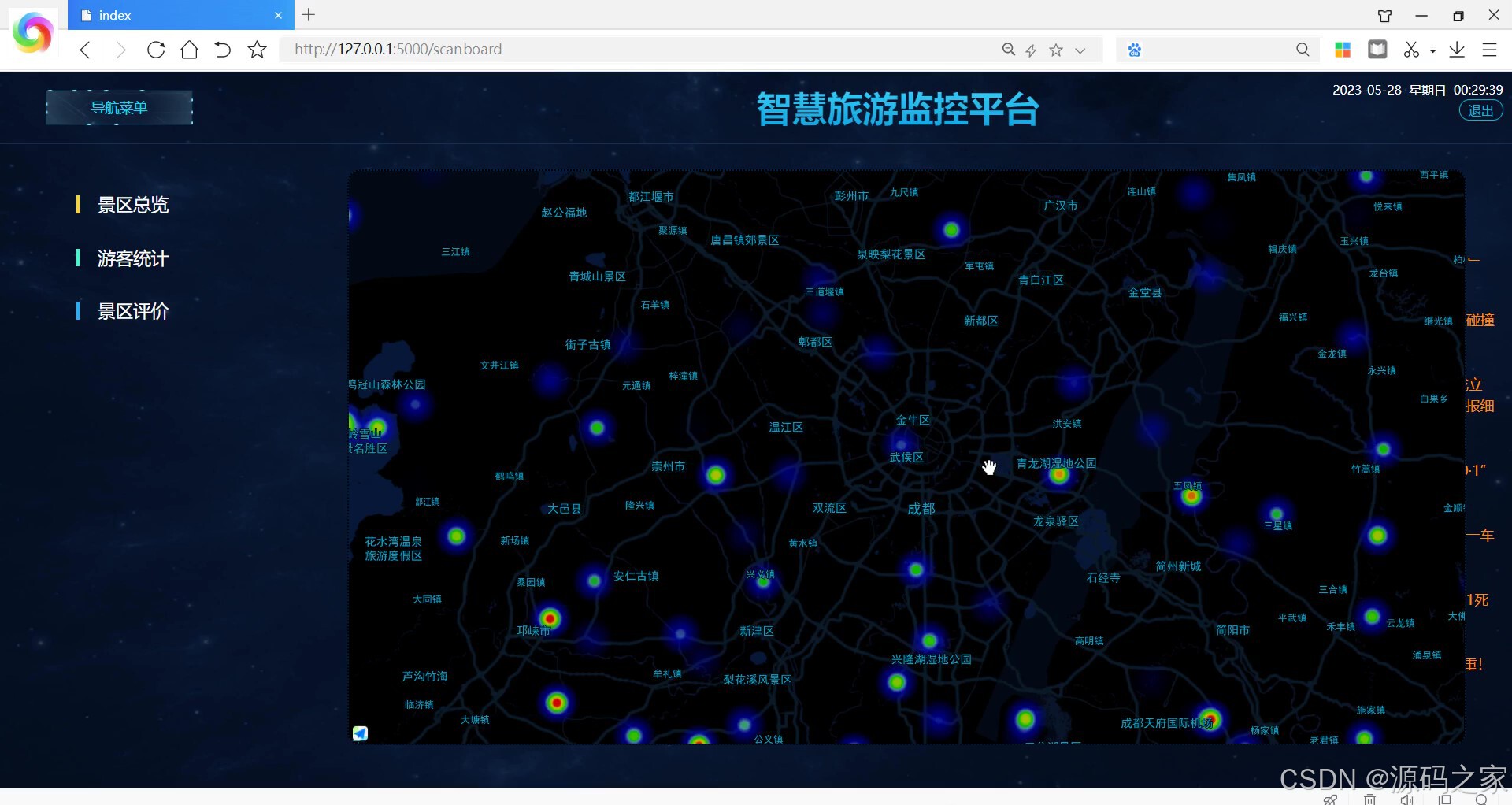Image resolution: width=1512 pixels, height=805 pixels.
Task: Go to browser home page icon
Action: (x=189, y=50)
